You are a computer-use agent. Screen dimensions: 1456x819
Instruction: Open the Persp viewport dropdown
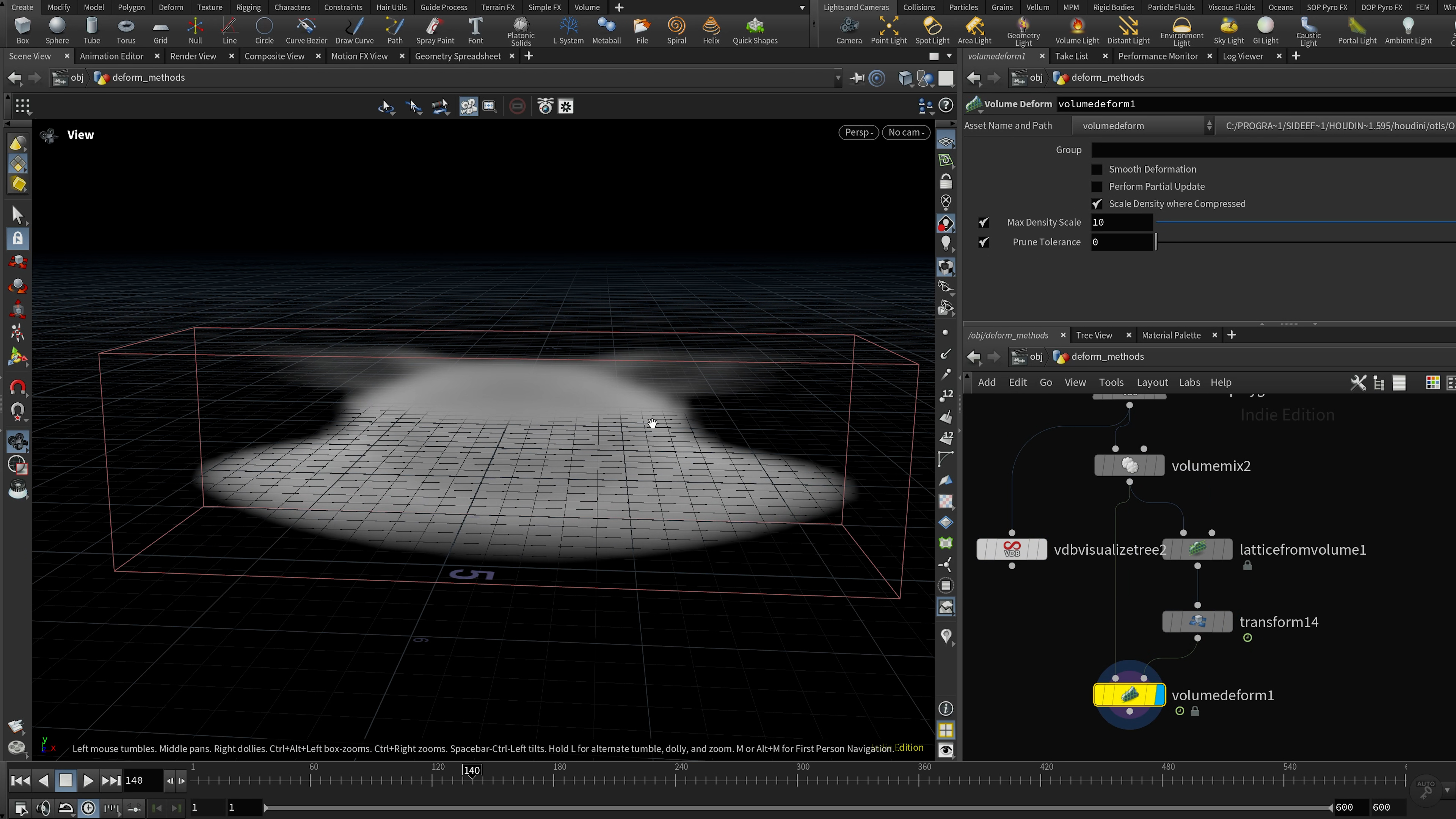click(858, 132)
